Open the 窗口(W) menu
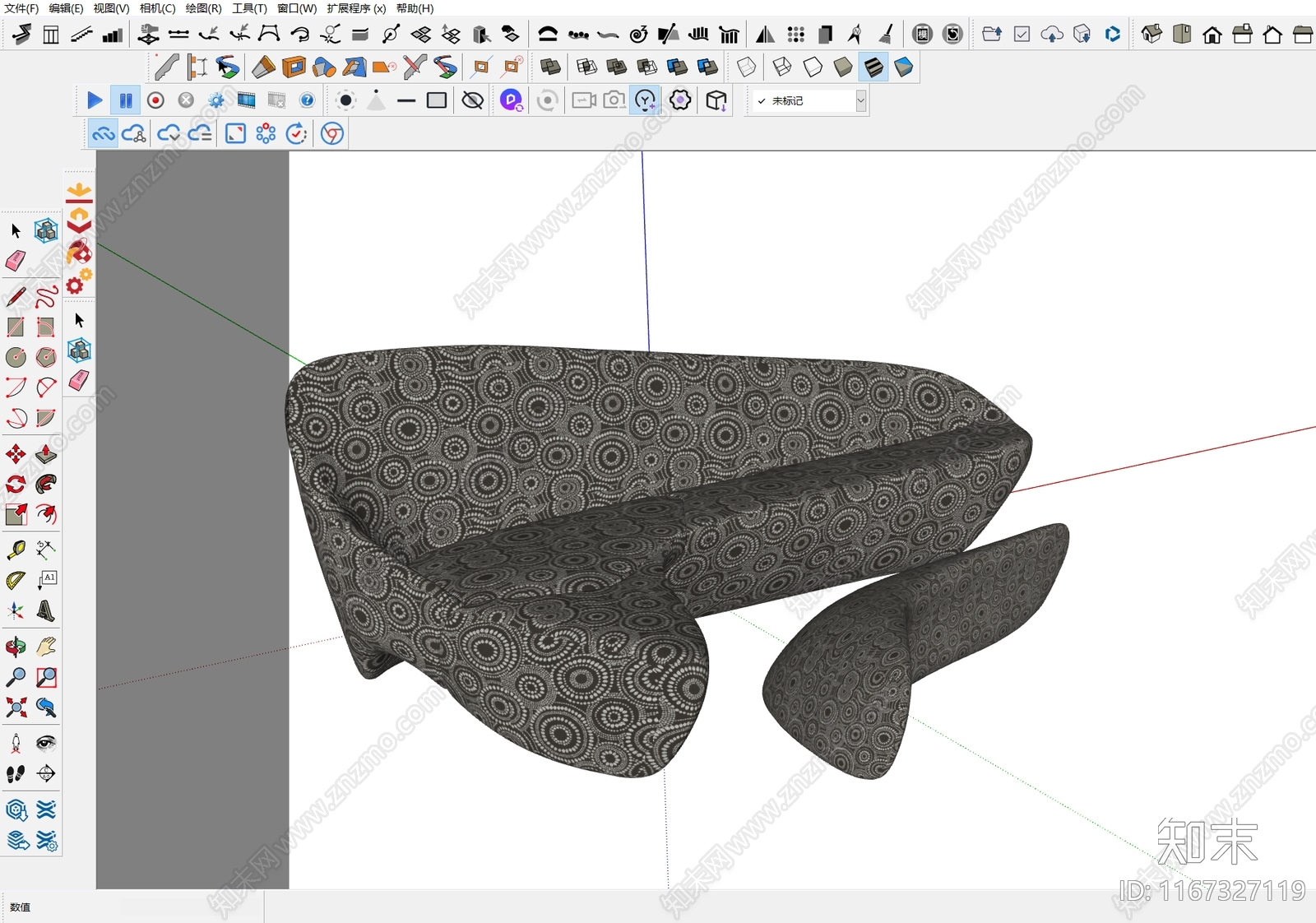This screenshot has width=1316, height=923. point(297,8)
